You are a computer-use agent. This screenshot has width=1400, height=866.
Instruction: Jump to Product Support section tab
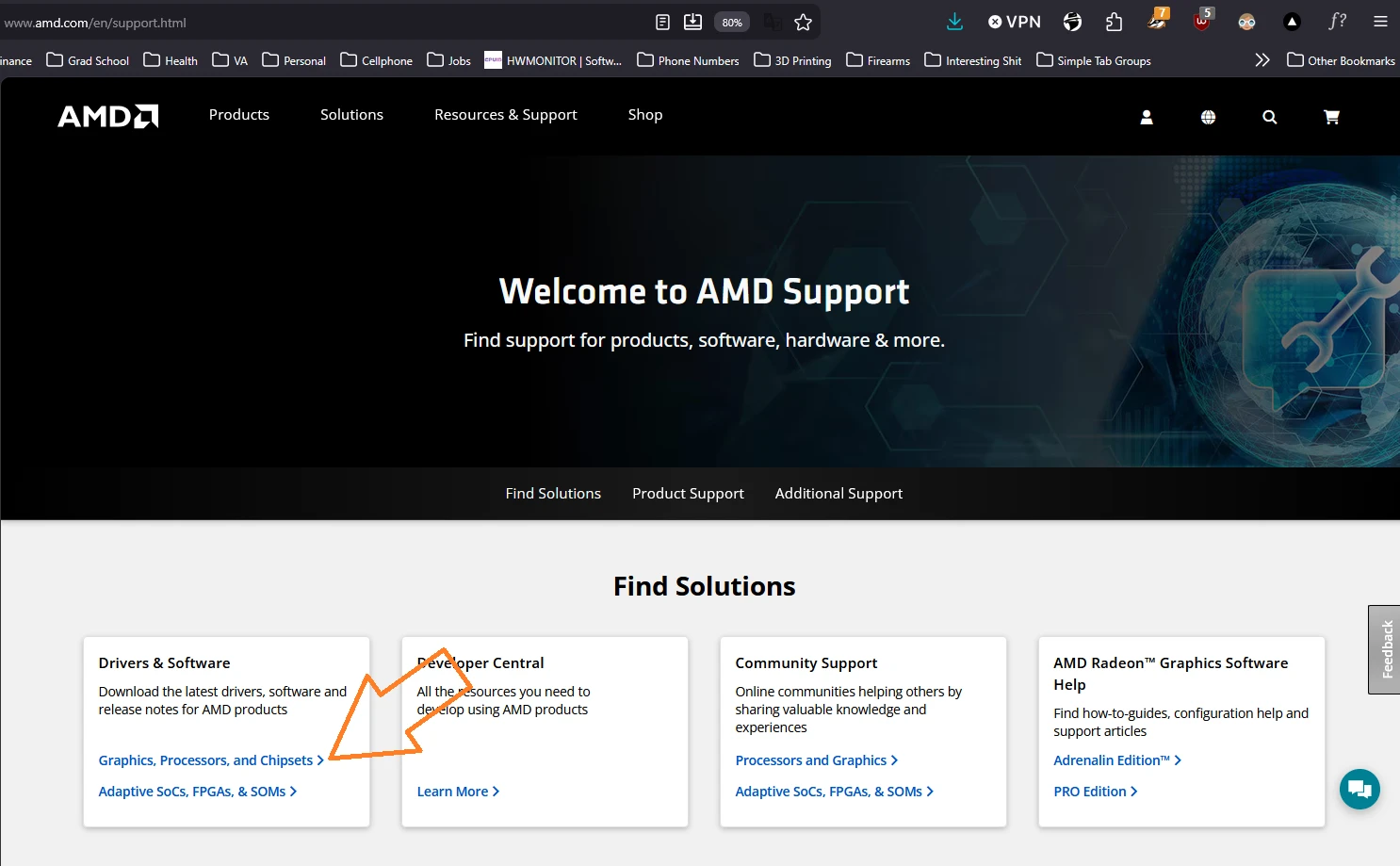688,494
